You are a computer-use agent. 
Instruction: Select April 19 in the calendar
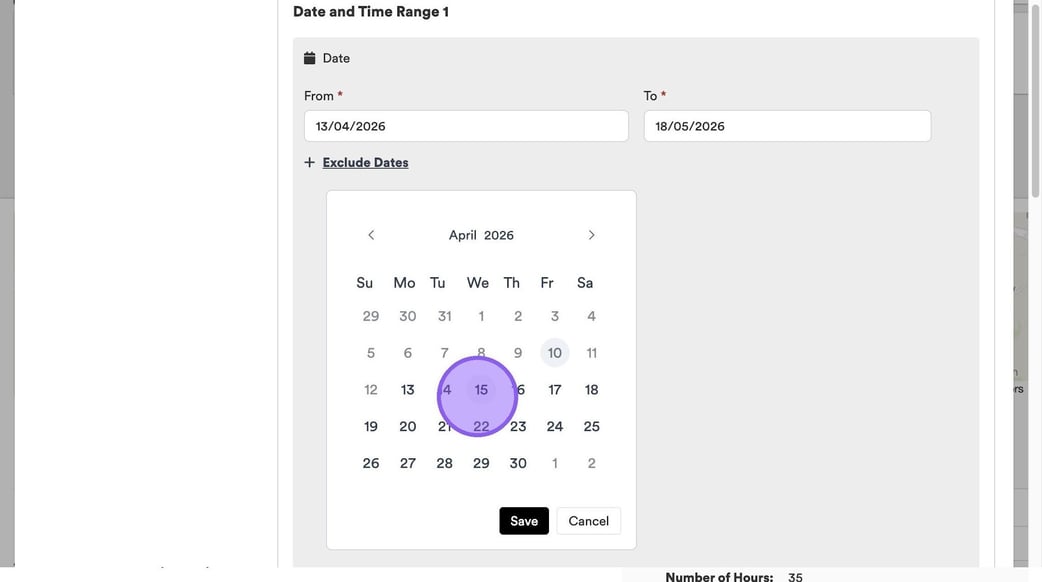pyautogui.click(x=371, y=427)
